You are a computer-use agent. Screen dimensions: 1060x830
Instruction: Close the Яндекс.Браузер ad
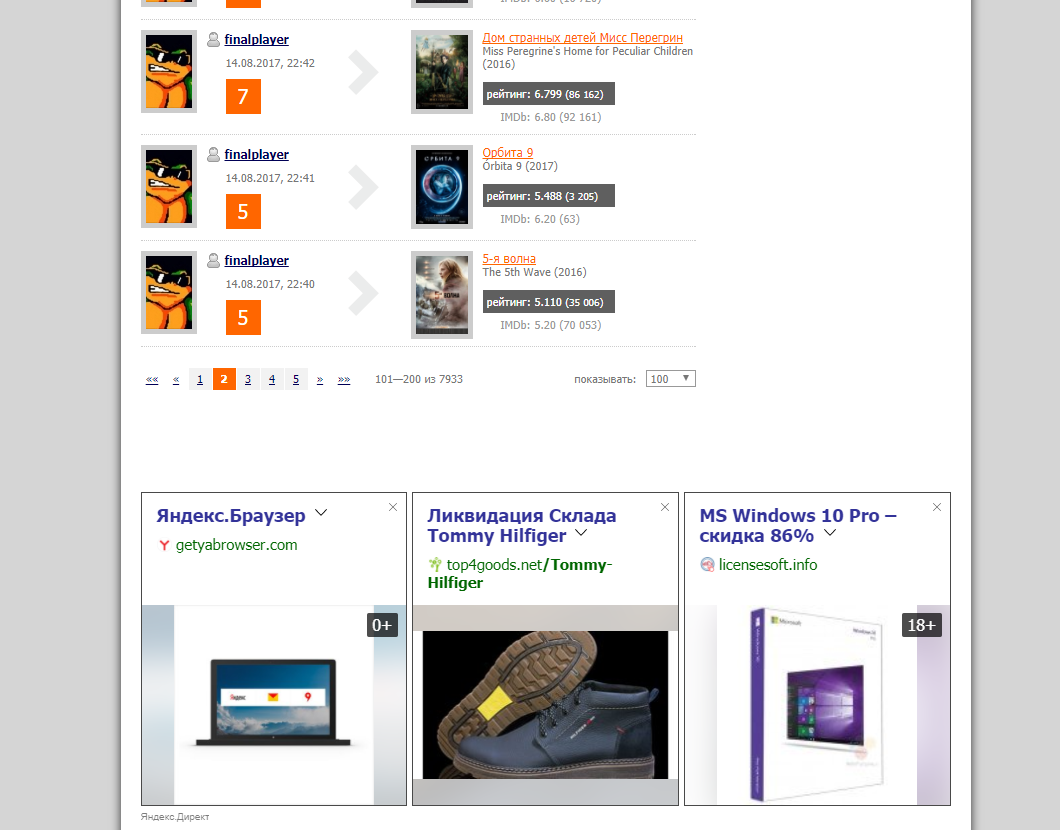(x=393, y=507)
